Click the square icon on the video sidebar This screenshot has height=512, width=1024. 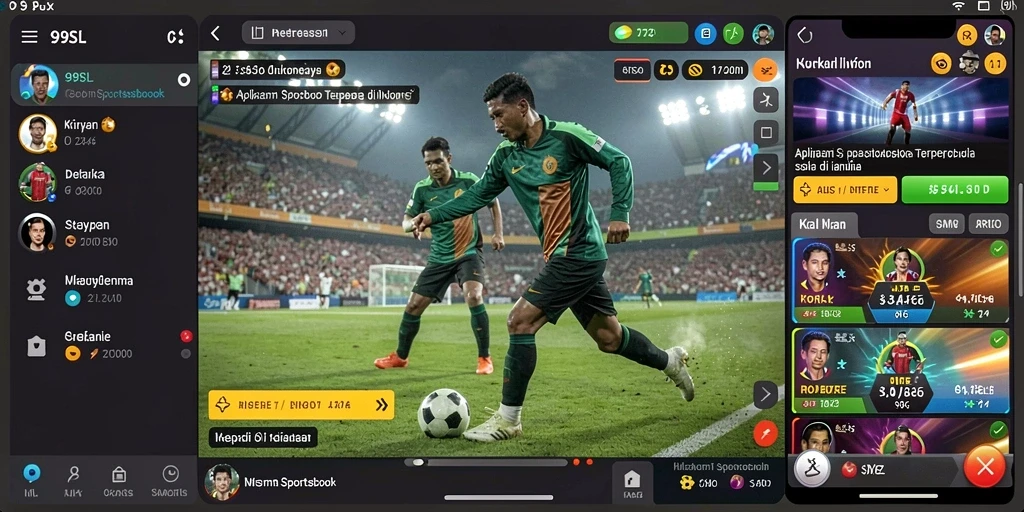(x=766, y=133)
